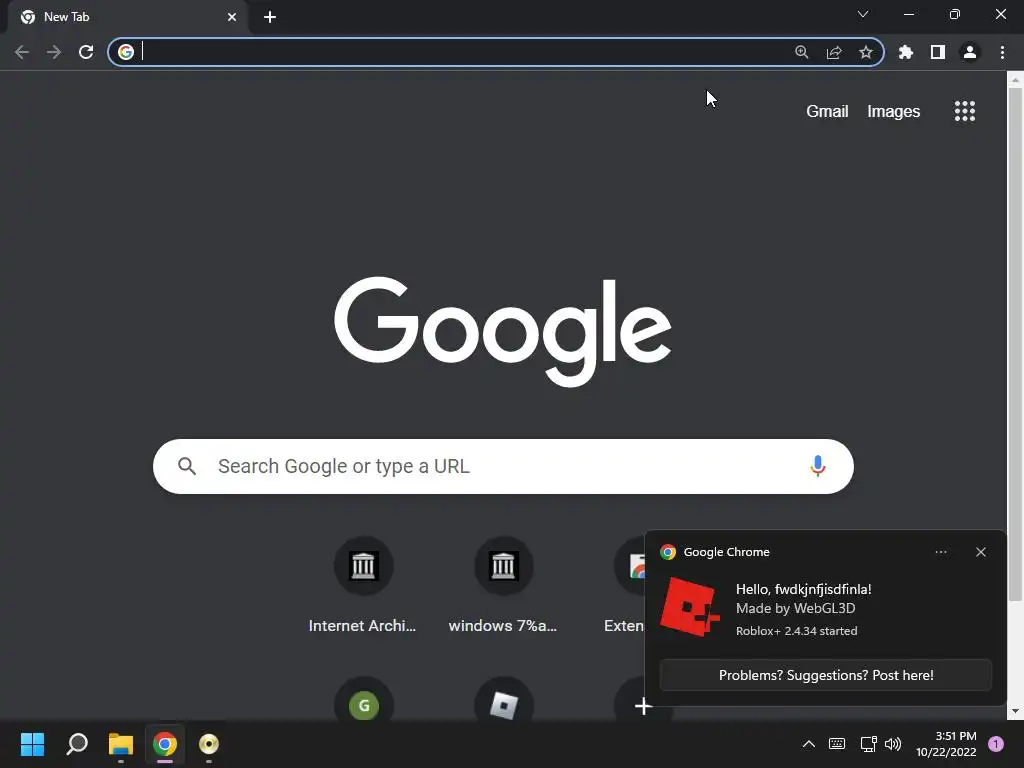Viewport: 1024px width, 768px height.
Task: Open the notification count badge
Action: point(996,744)
